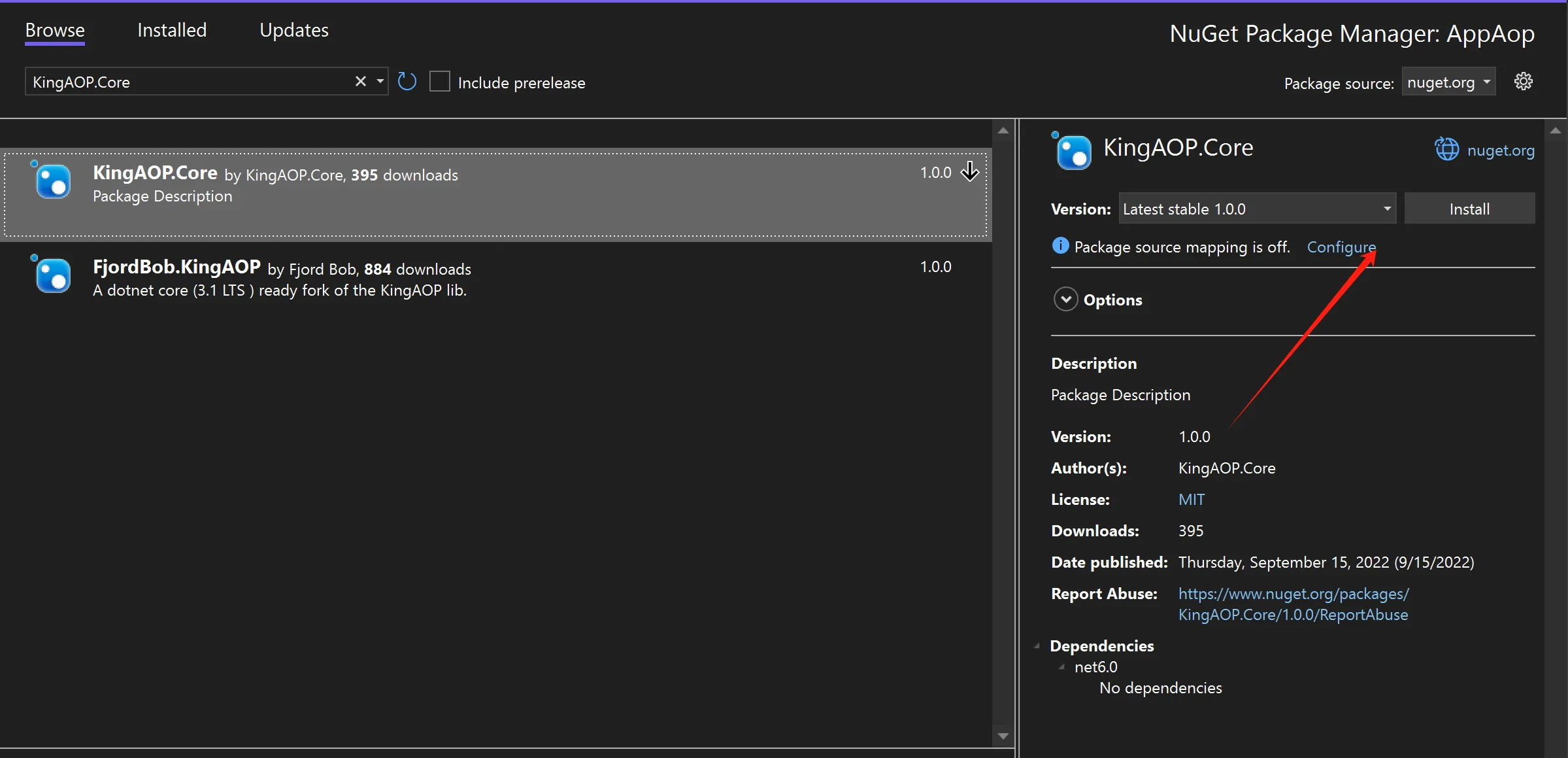Image resolution: width=1568 pixels, height=758 pixels.
Task: Collapse the Dependencies tree
Action: point(1037,646)
